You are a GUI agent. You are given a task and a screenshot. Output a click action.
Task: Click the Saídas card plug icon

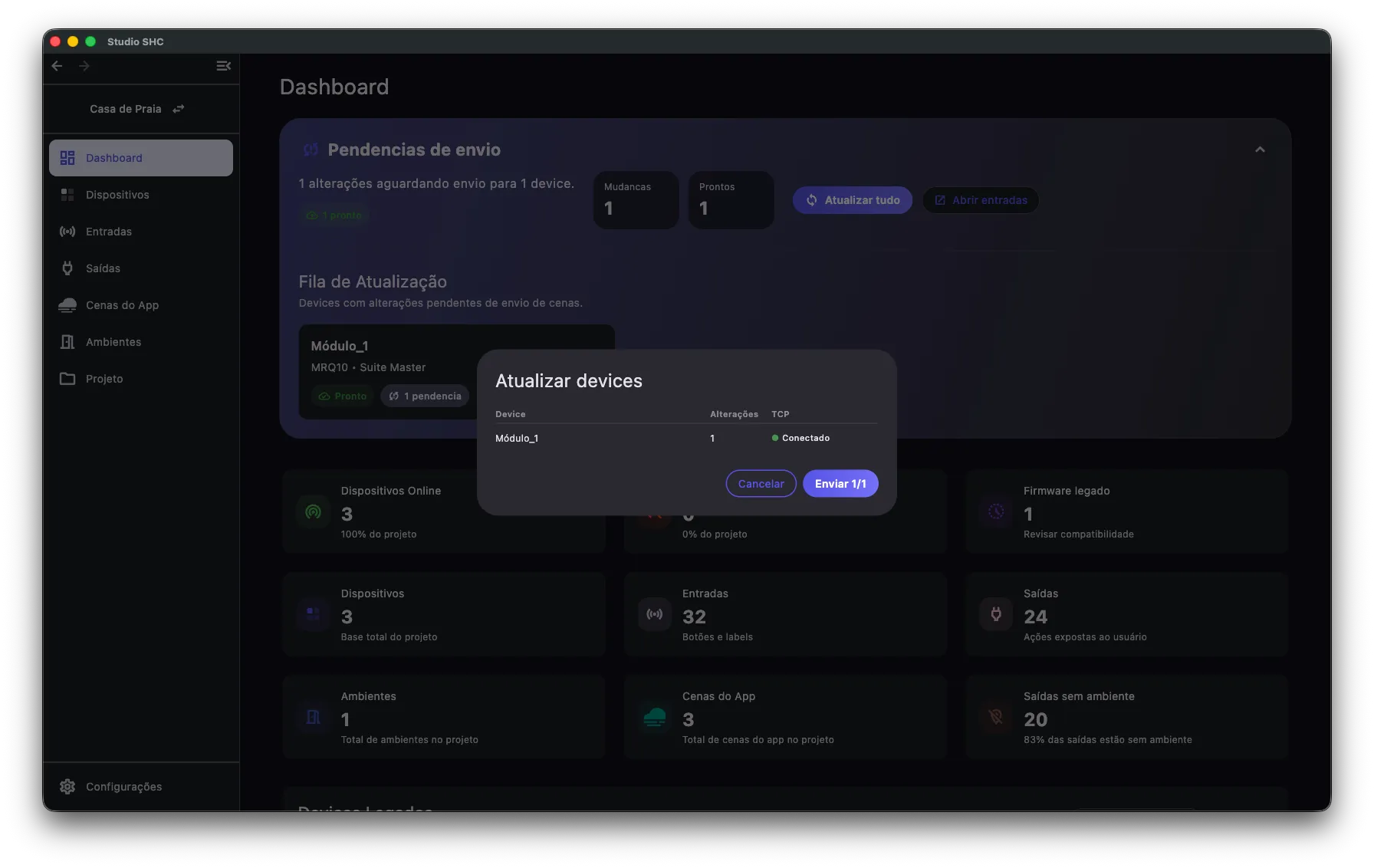click(996, 614)
